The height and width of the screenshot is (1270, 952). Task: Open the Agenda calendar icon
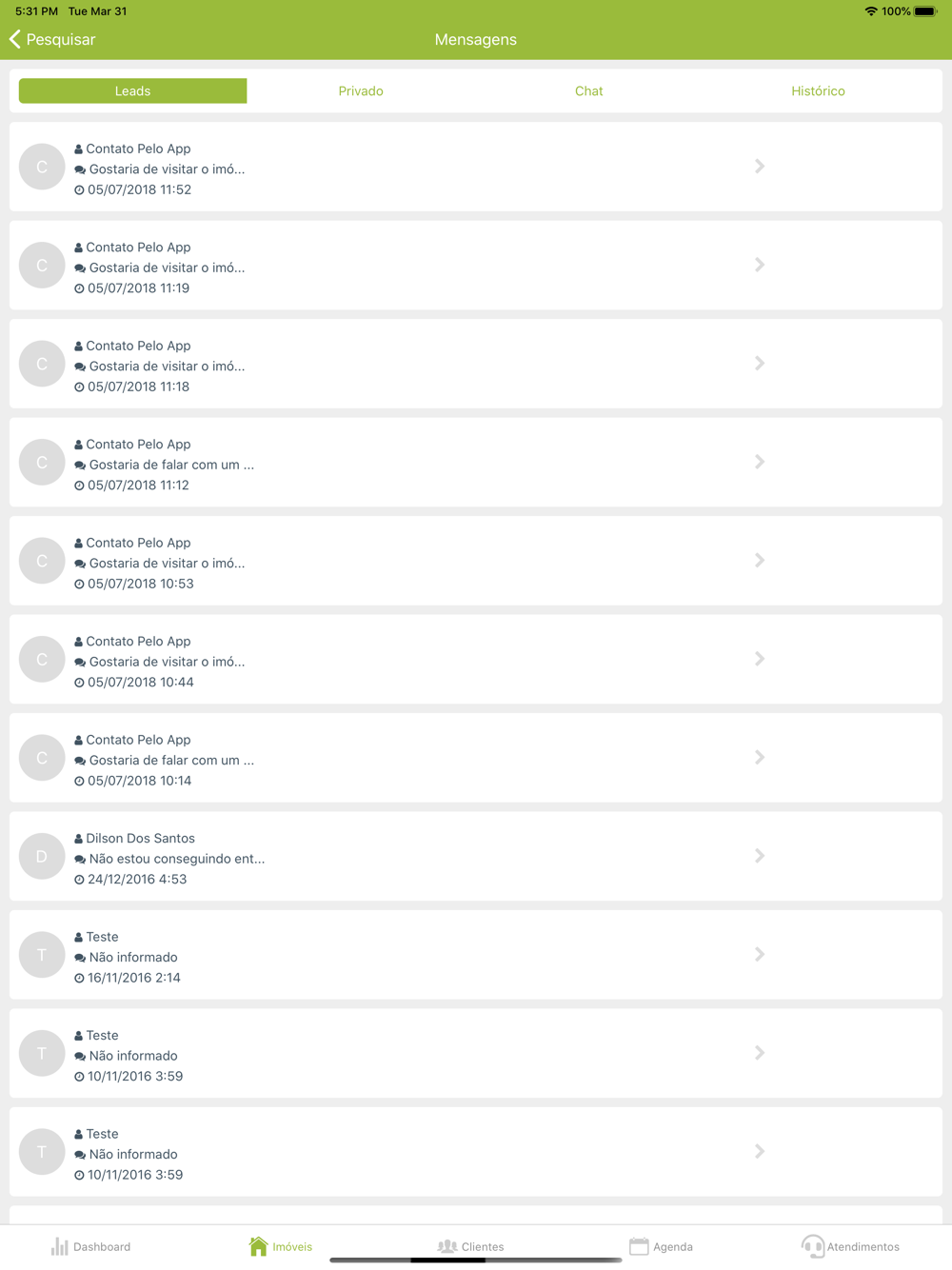click(639, 1246)
